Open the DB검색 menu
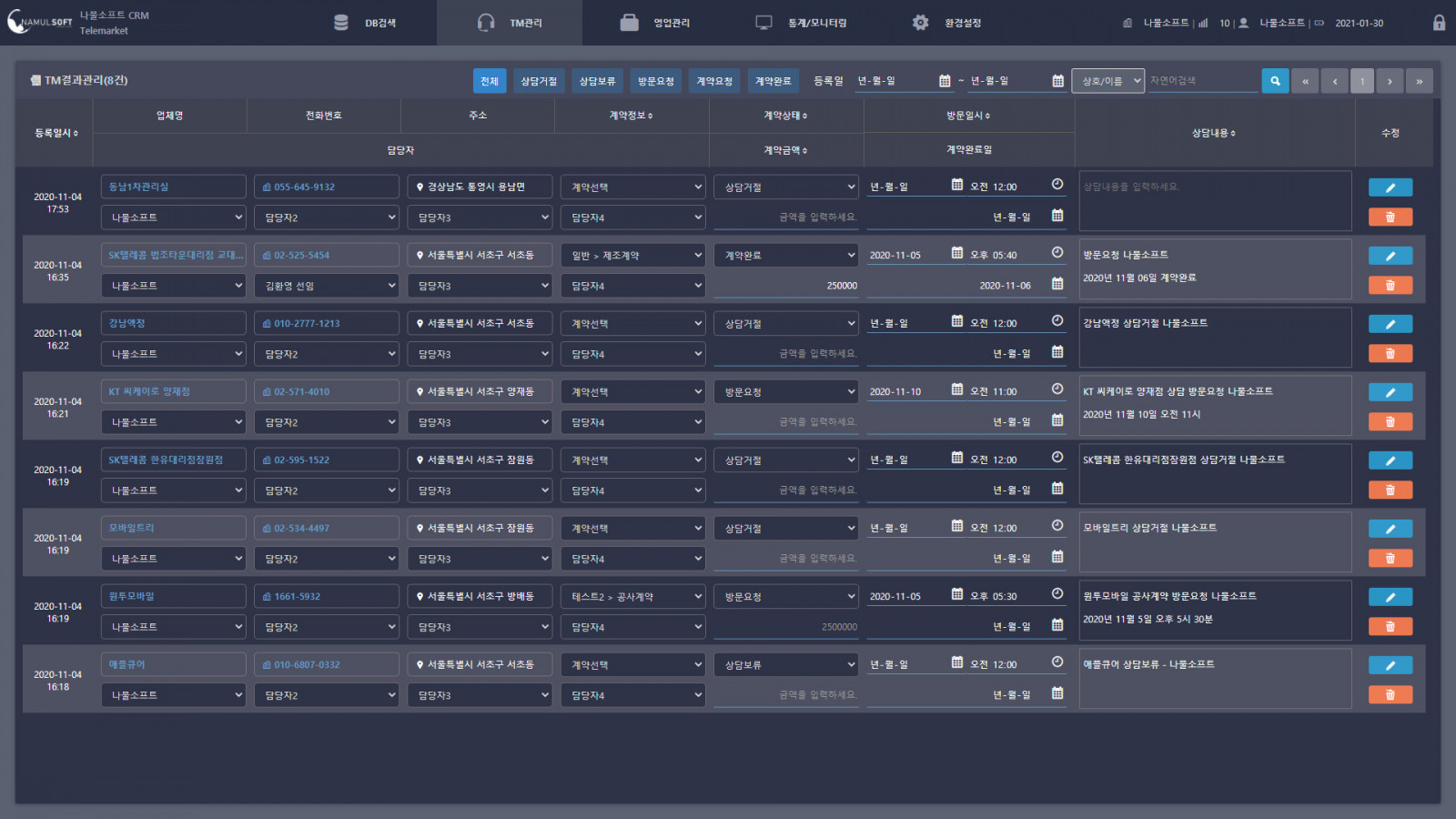This screenshot has width=1456, height=819. 366,23
